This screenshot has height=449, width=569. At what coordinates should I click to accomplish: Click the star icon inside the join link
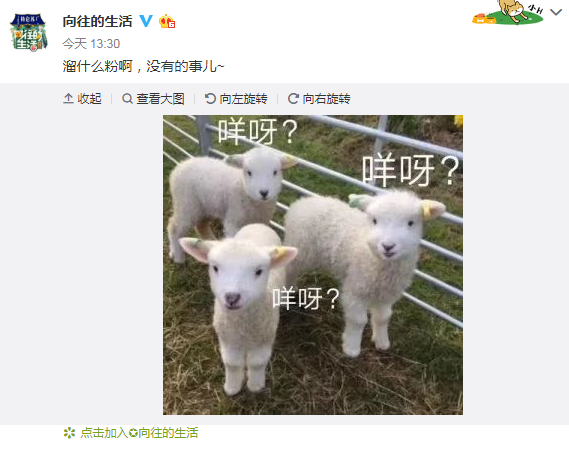133,433
